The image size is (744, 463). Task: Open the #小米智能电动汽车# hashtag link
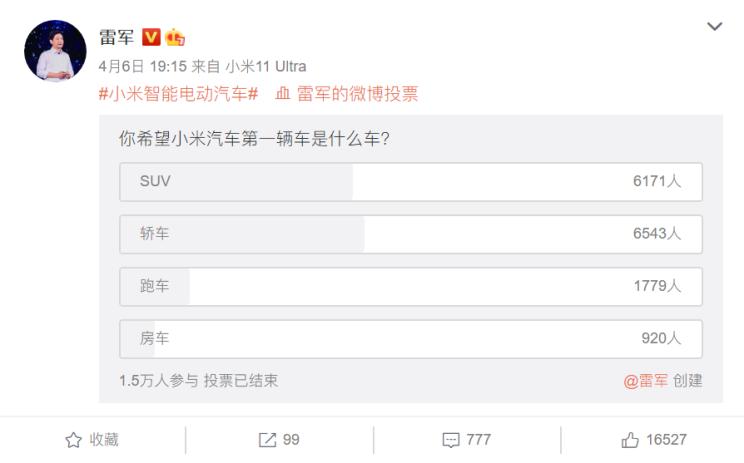179,94
